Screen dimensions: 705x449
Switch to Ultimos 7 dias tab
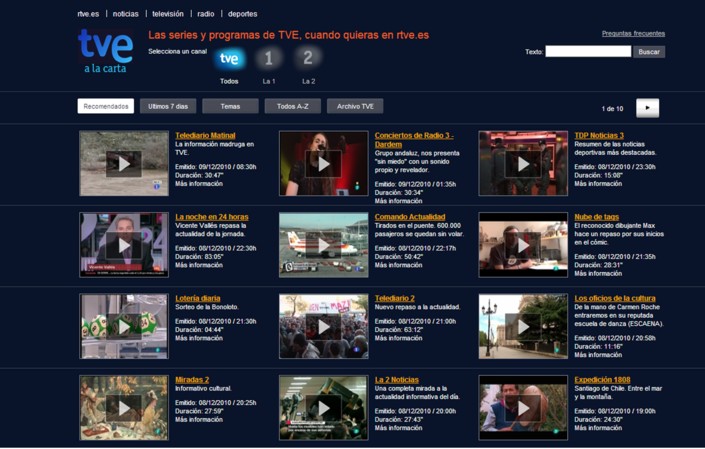coord(168,107)
